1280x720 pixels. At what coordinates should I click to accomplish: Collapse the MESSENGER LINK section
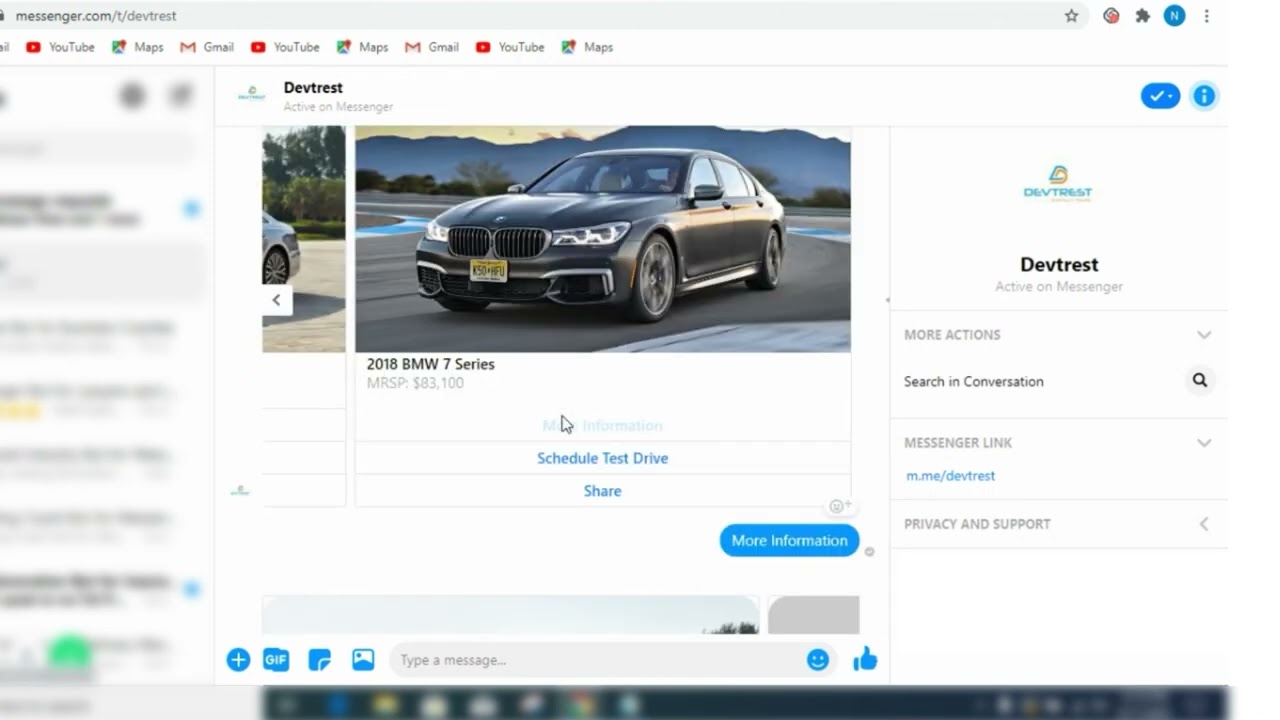1204,443
